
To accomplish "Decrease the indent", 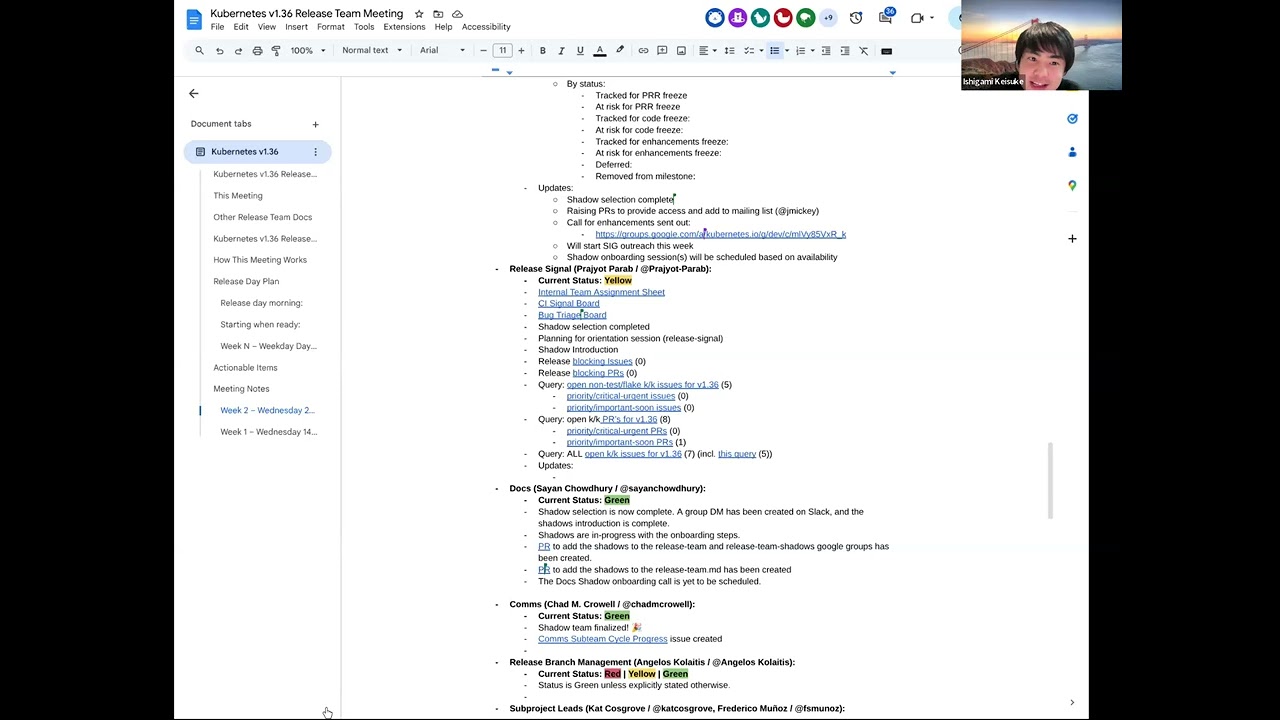I will 826,51.
